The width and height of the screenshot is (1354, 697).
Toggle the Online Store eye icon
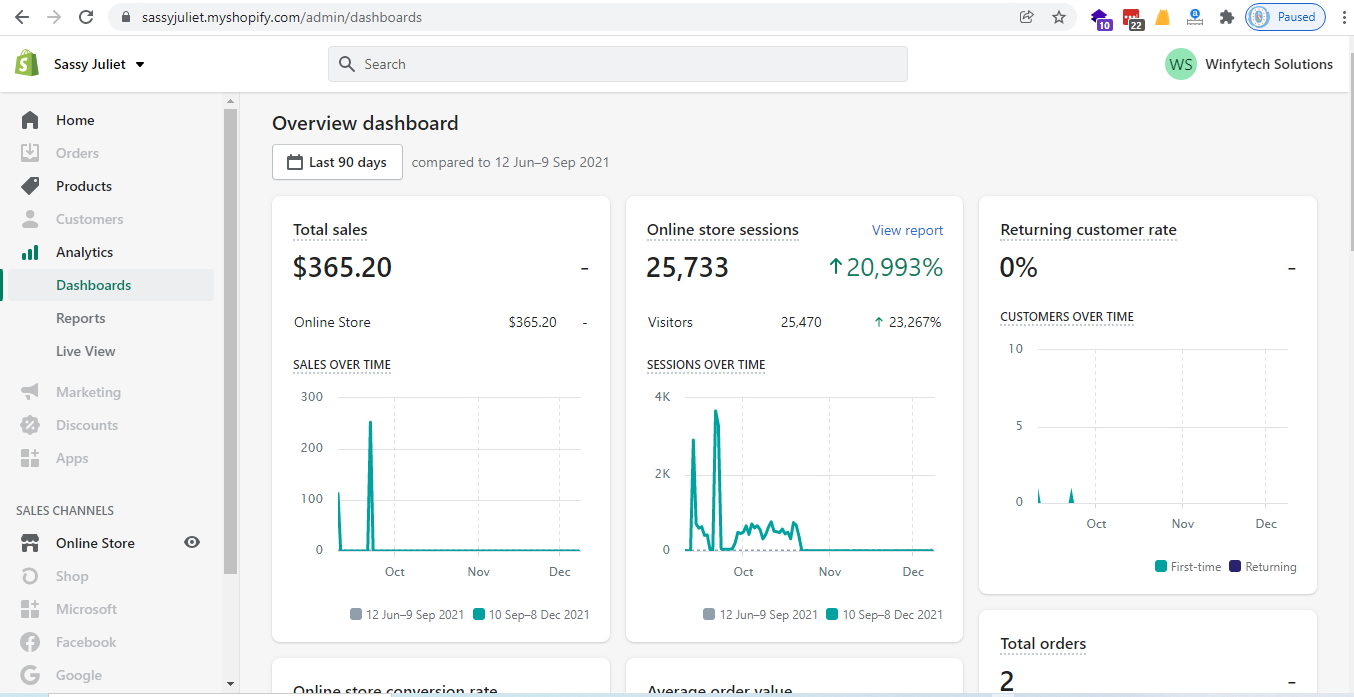coord(192,542)
